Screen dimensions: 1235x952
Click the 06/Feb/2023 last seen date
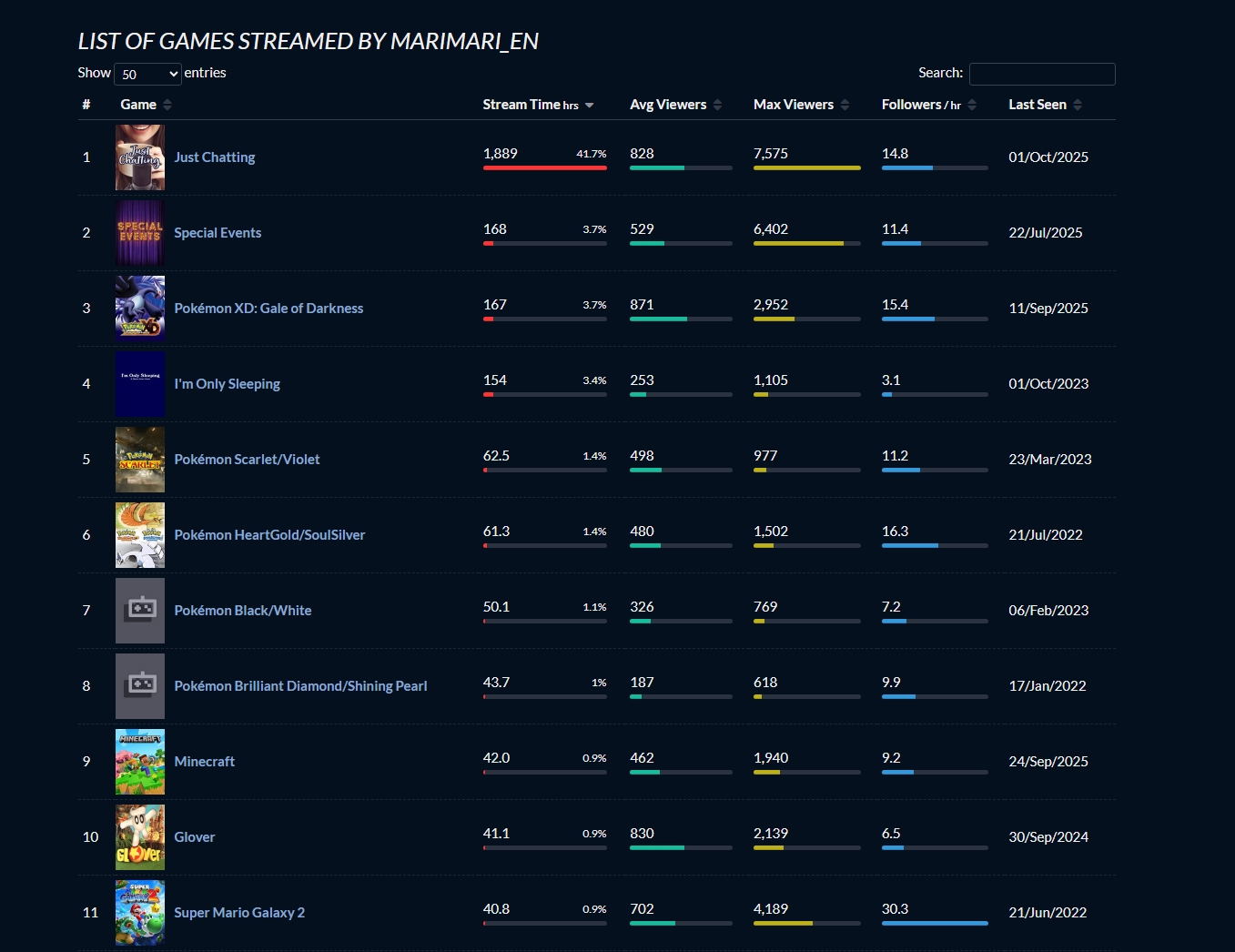[1048, 611]
